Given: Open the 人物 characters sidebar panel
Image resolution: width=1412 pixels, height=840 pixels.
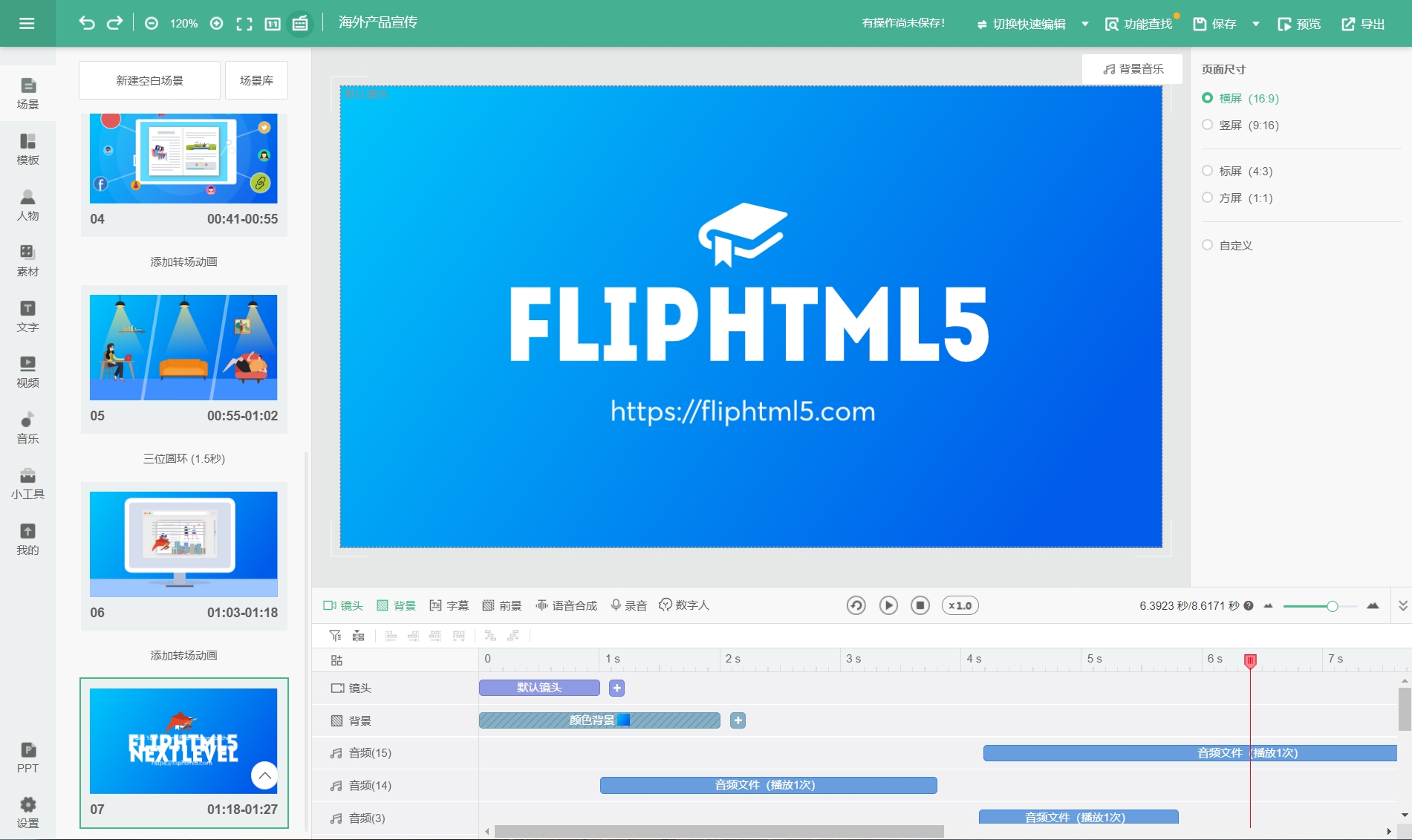Looking at the screenshot, I should pyautogui.click(x=27, y=206).
